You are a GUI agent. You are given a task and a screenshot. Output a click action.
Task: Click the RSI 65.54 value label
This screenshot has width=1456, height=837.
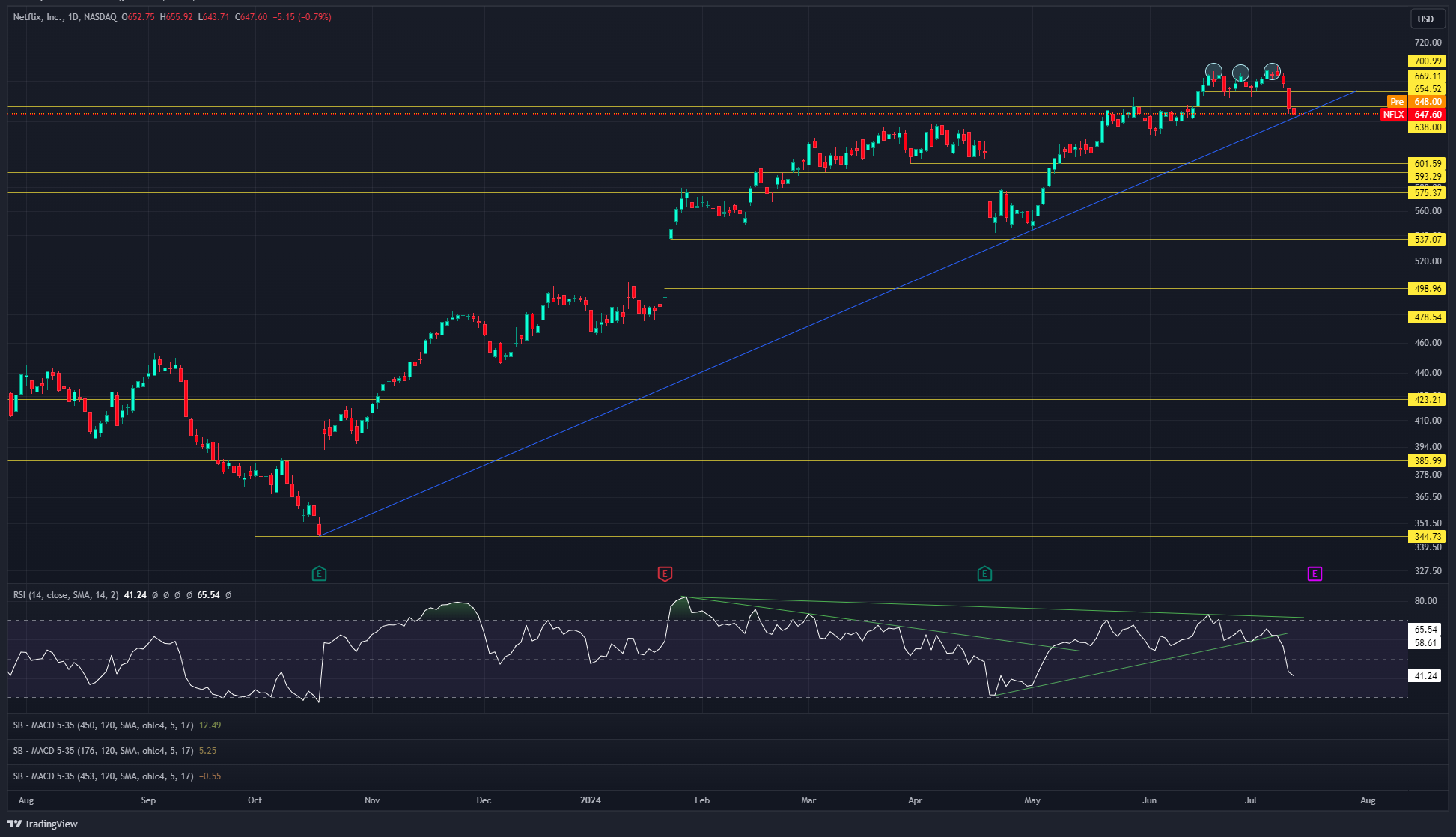(x=1425, y=630)
